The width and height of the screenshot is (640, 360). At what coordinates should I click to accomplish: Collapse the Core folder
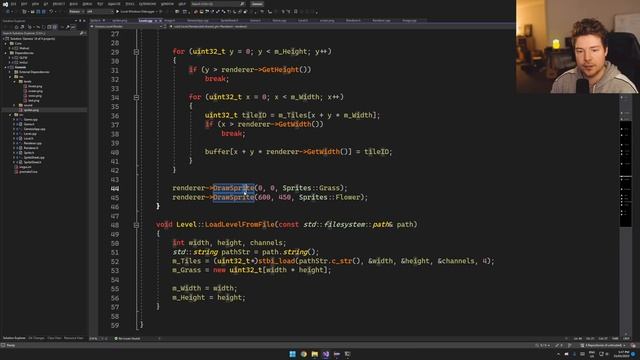[7, 43]
